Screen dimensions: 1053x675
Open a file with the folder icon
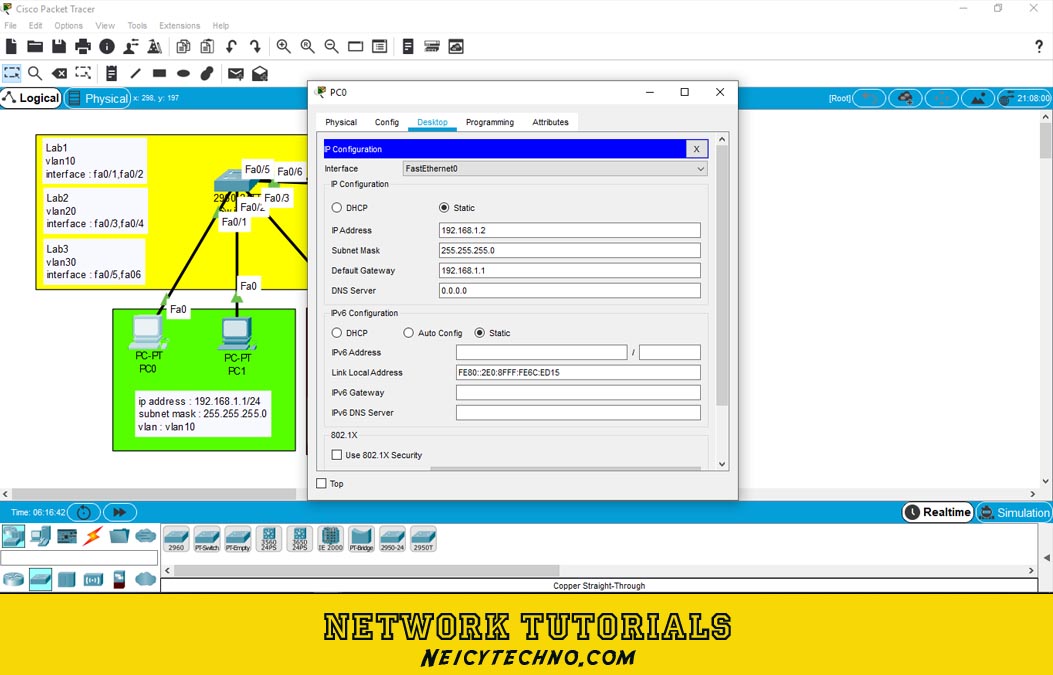click(x=35, y=46)
